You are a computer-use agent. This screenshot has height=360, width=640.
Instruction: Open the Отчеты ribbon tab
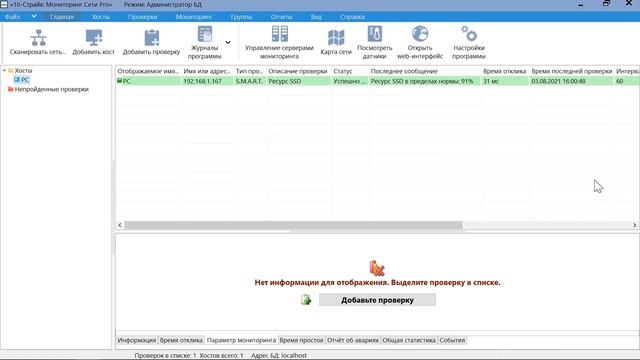281,17
